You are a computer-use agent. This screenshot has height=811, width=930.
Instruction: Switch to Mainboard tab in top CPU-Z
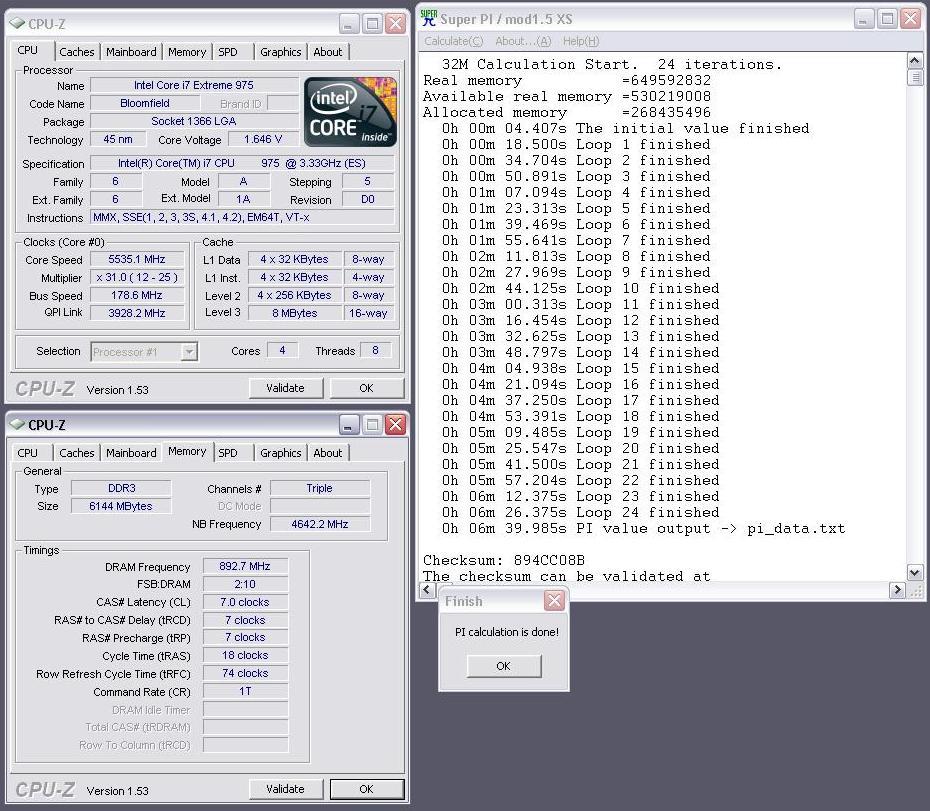pos(131,52)
